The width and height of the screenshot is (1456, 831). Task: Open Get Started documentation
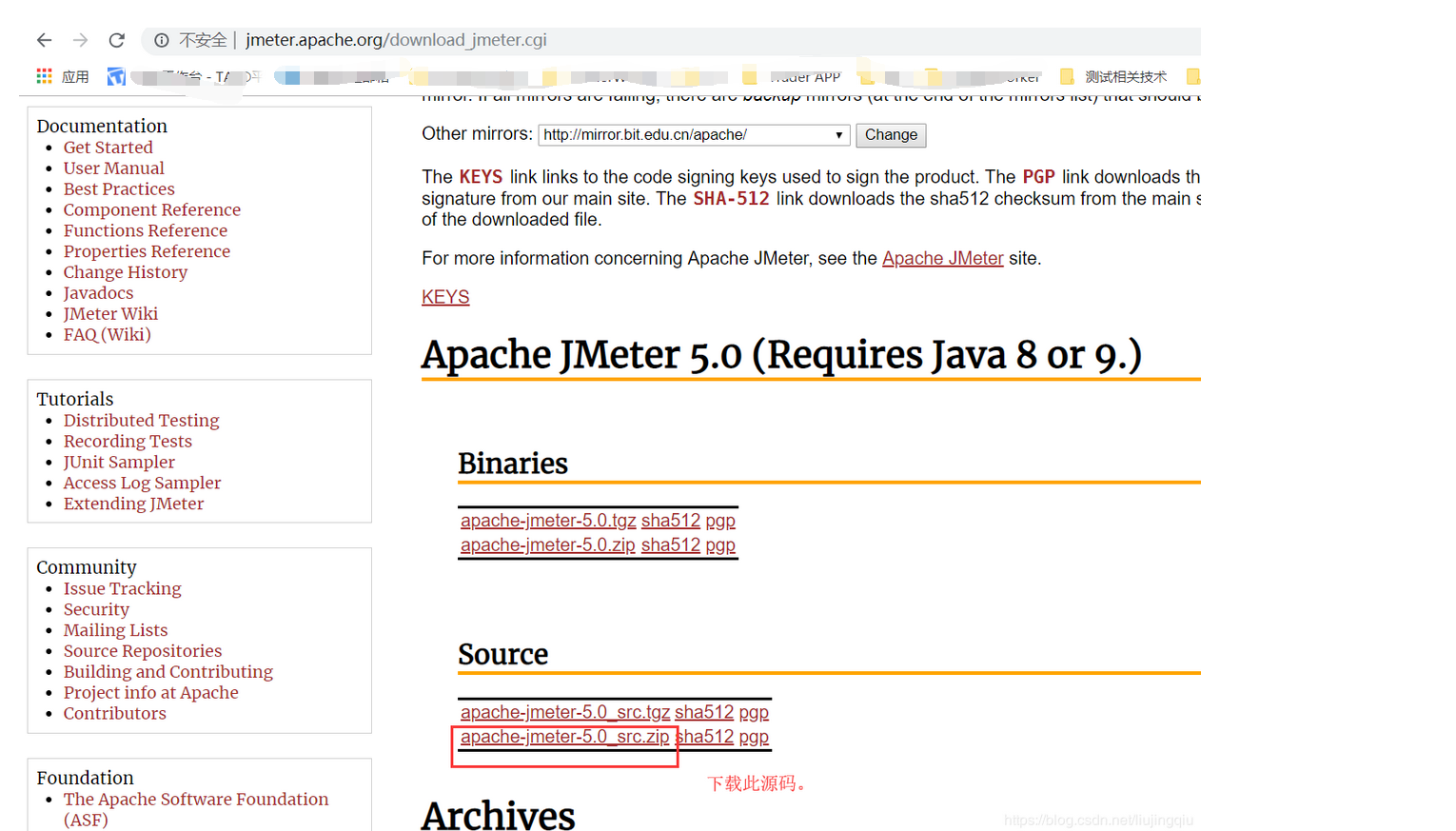coord(108,148)
